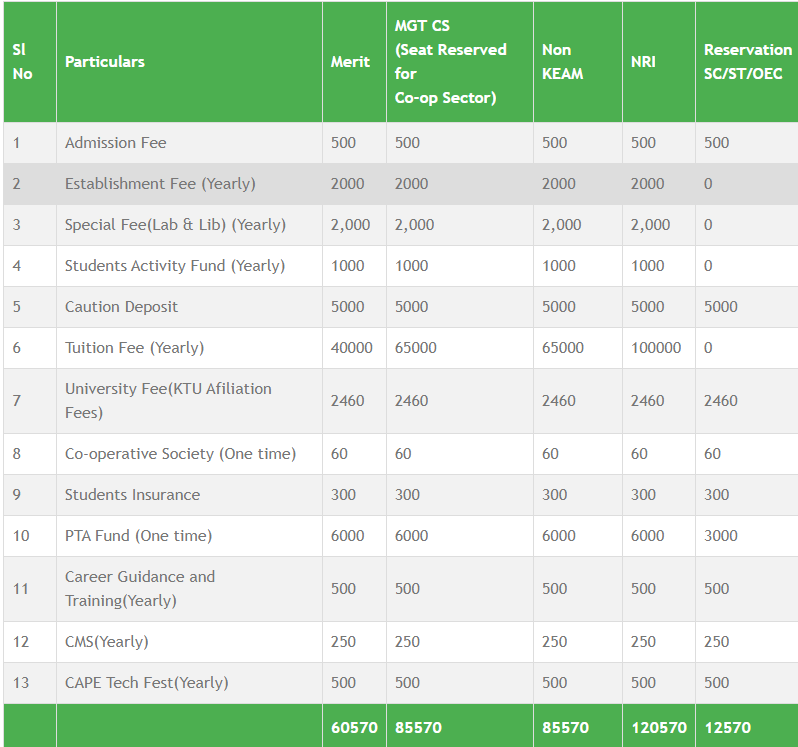This screenshot has width=798, height=747.
Task: Click the Sl No column header
Action: (x=23, y=62)
